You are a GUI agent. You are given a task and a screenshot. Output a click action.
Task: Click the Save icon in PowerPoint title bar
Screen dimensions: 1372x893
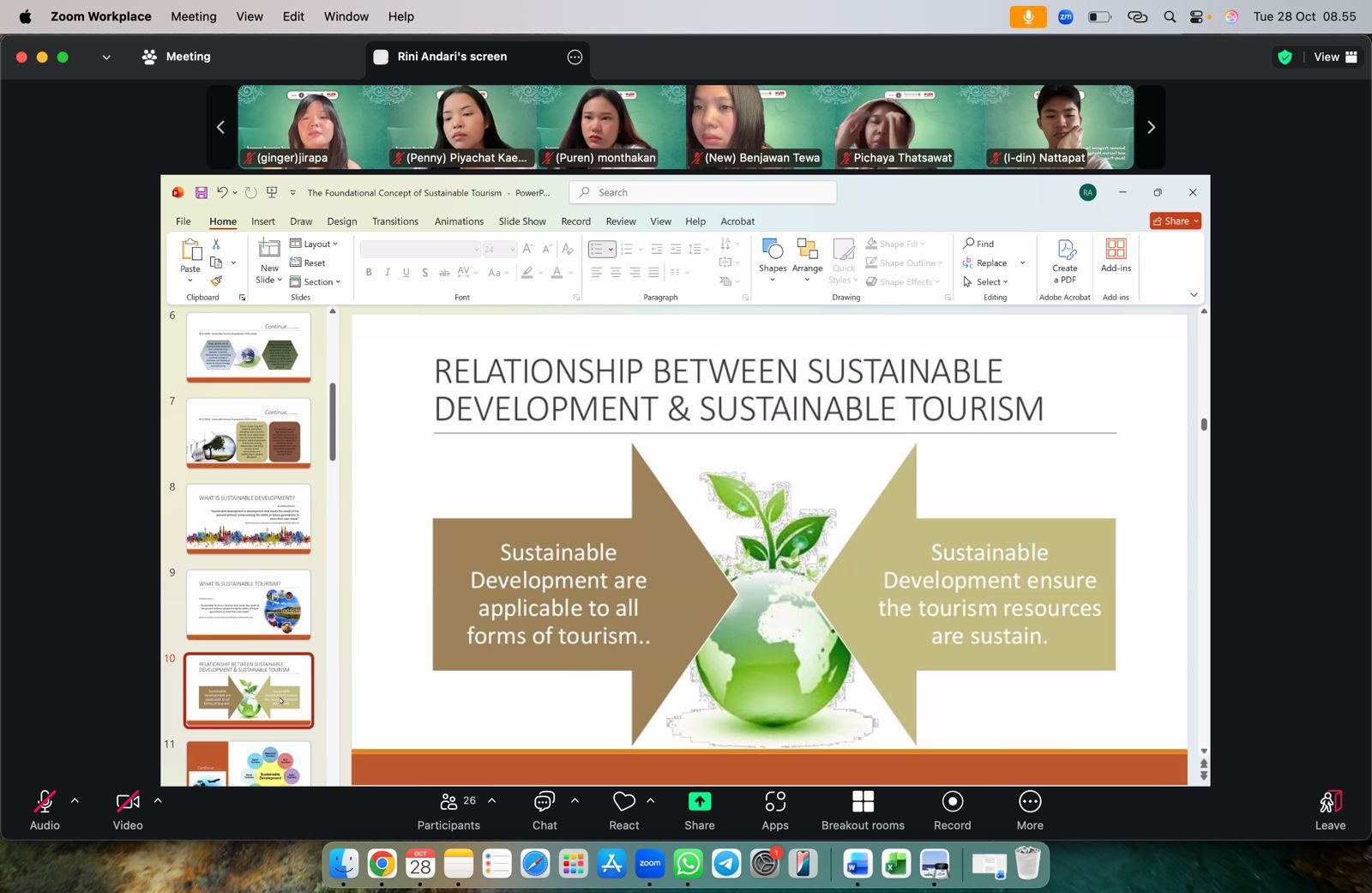[x=202, y=192]
